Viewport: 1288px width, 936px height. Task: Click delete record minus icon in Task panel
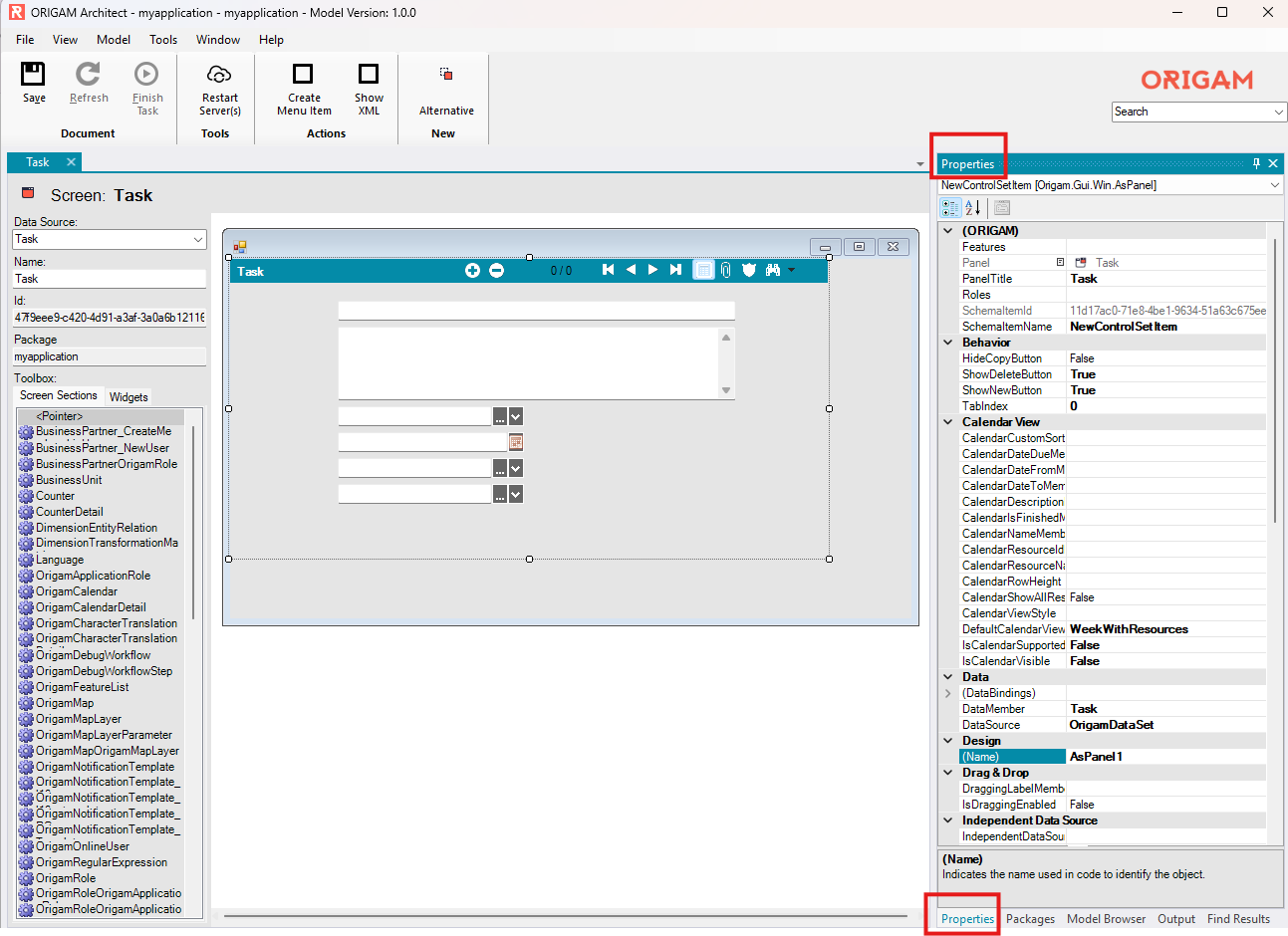coord(496,270)
